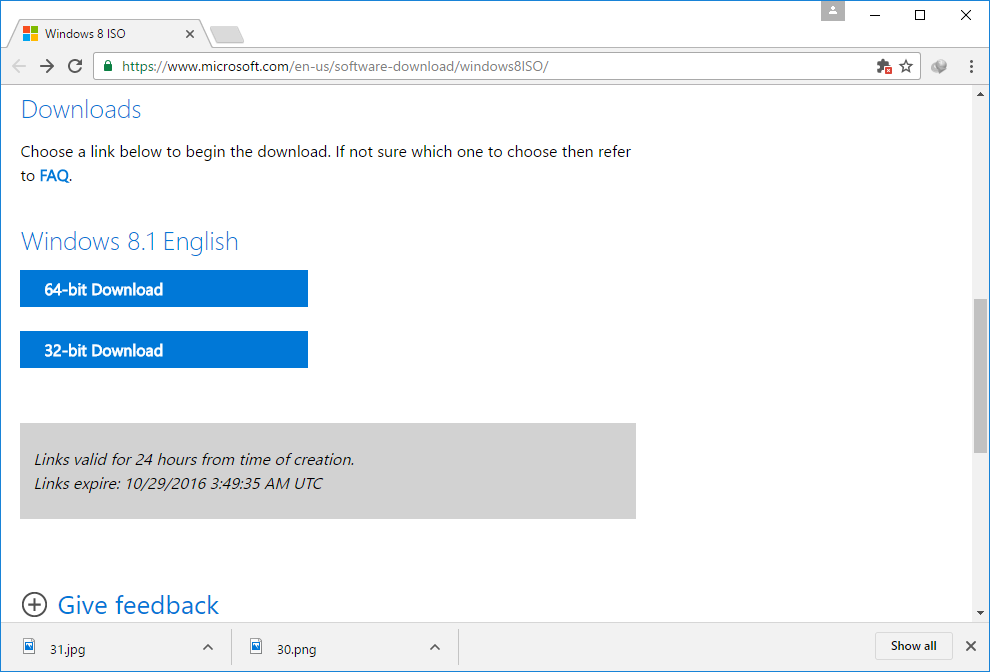The image size is (990, 672).
Task: Click the links expire date text
Action: 178,484
